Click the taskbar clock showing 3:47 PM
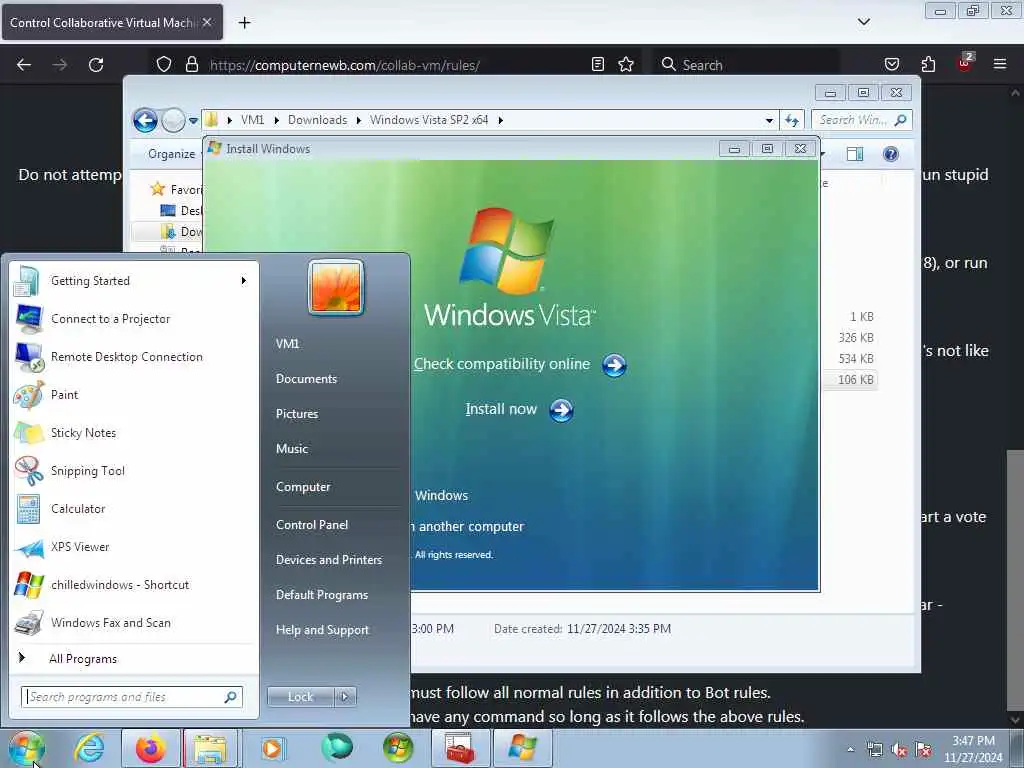This screenshot has height=768, width=1024. tap(972, 749)
